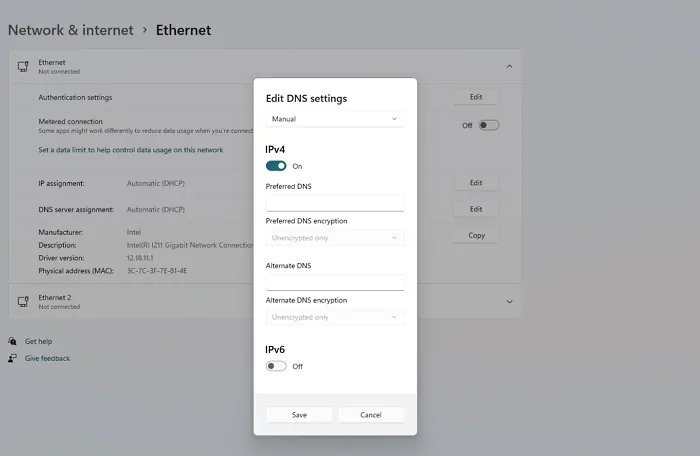Open the Get help icon
This screenshot has width=700, height=456.
point(12,341)
